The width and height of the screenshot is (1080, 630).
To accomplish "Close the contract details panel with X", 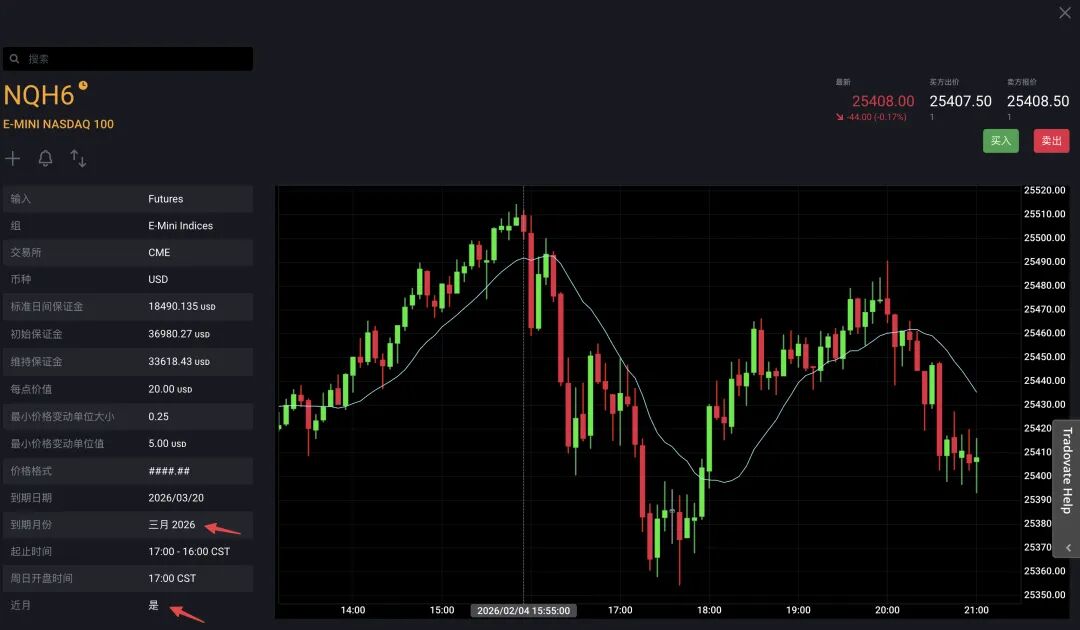I will 1064,13.
